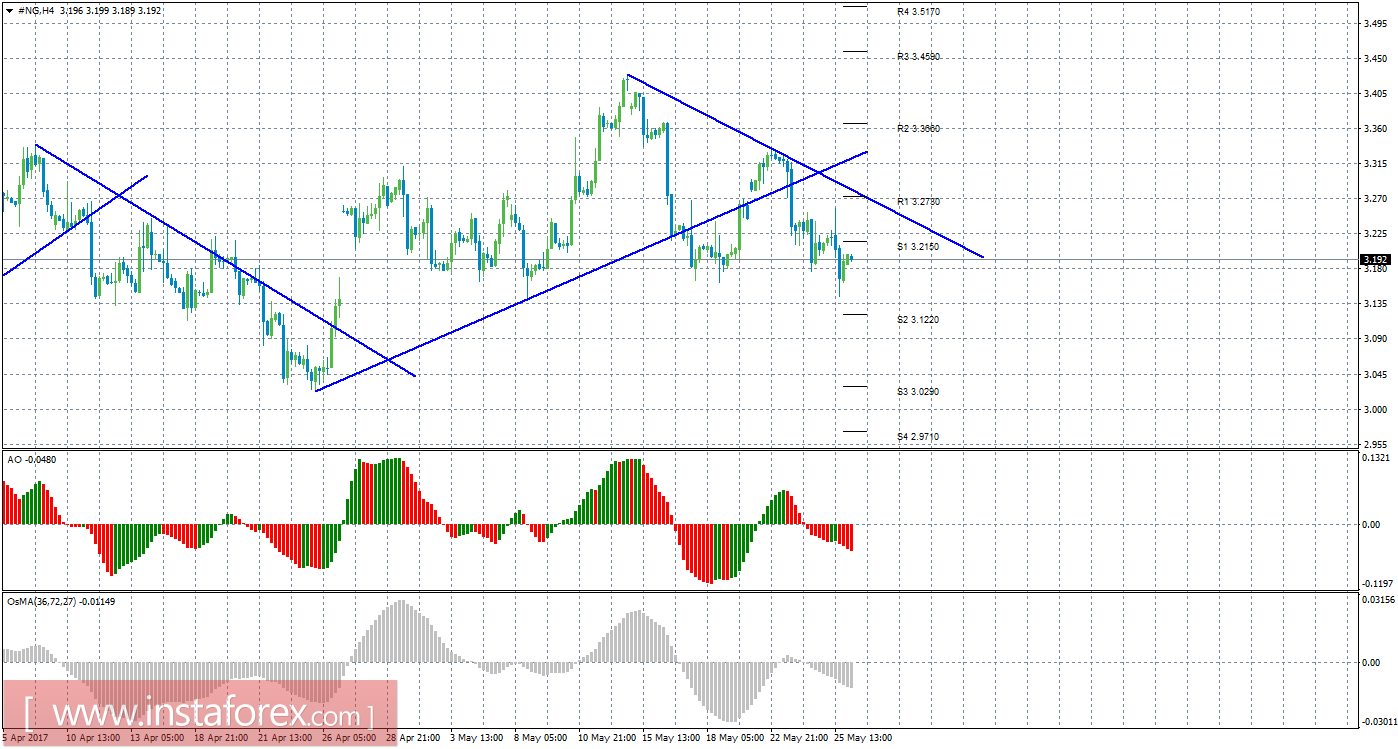Viewport: 1398px width, 749px height.
Task: Click 3.405 on the price axis
Action: tap(1374, 94)
